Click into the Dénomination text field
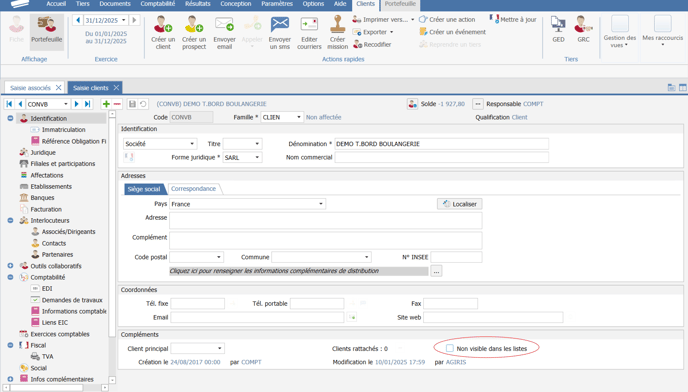 pos(441,144)
